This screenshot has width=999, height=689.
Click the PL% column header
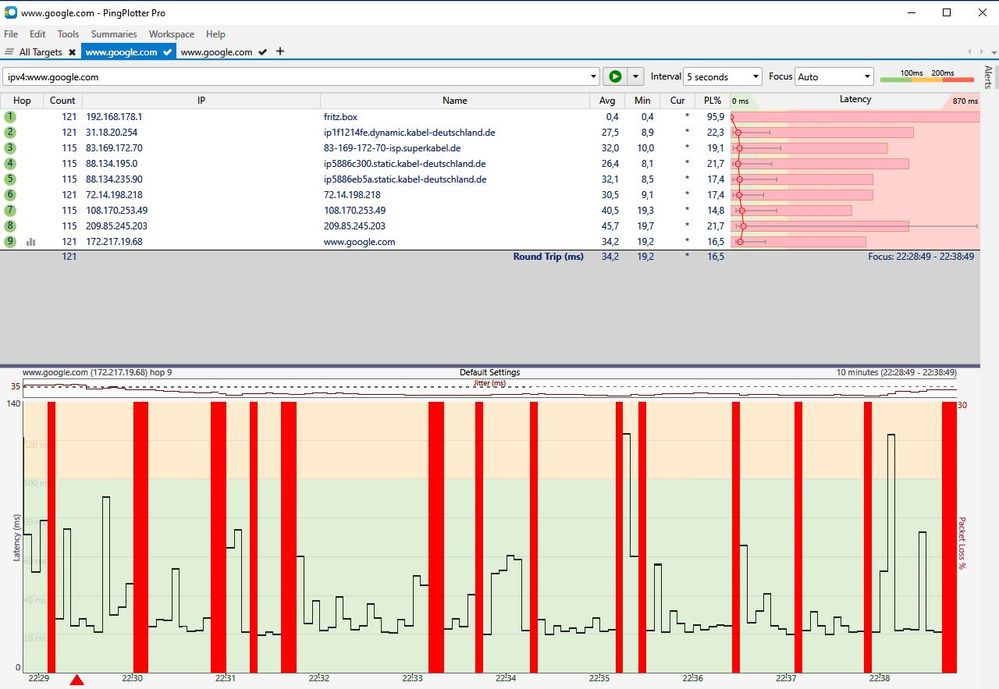[712, 100]
